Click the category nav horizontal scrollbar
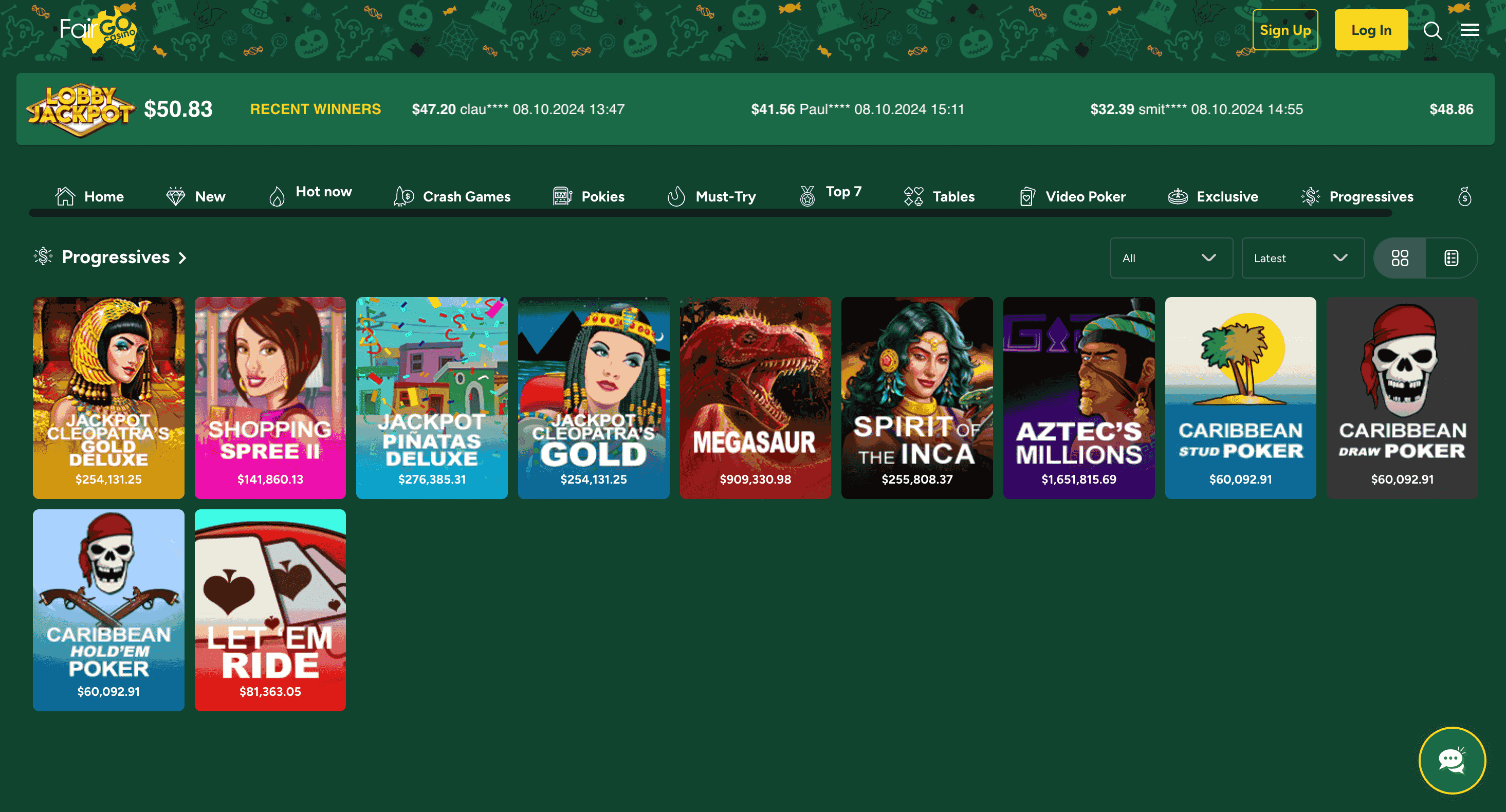This screenshot has height=812, width=1506. (x=710, y=213)
